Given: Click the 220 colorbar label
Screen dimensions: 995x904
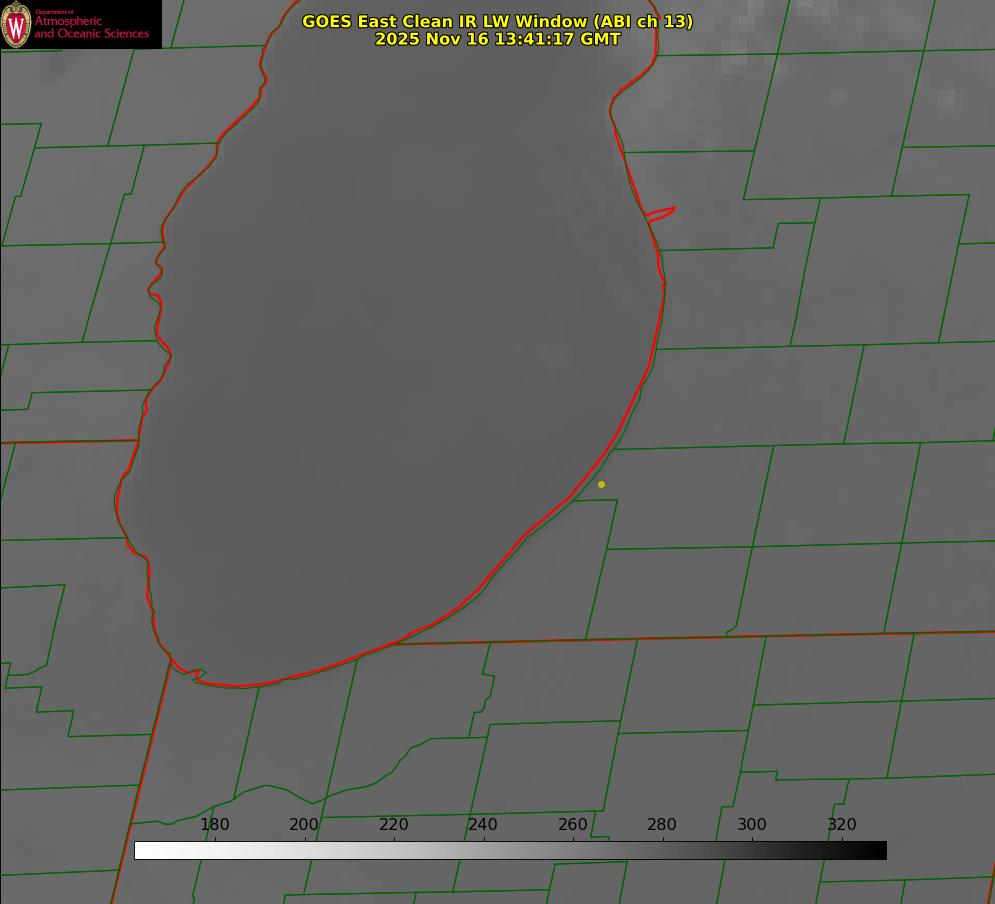Looking at the screenshot, I should pos(393,824).
